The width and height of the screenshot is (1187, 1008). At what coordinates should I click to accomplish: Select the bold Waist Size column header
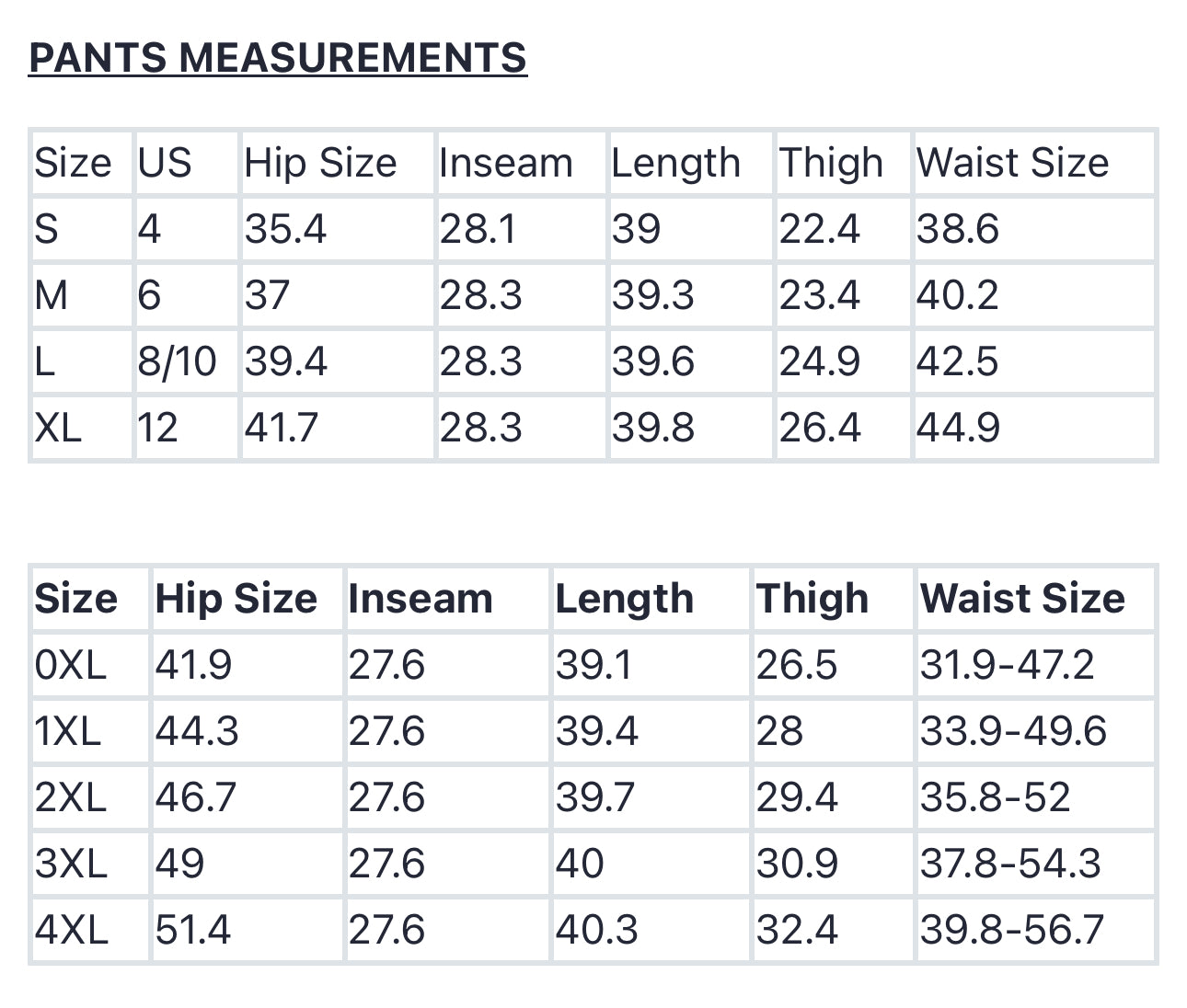(1022, 599)
